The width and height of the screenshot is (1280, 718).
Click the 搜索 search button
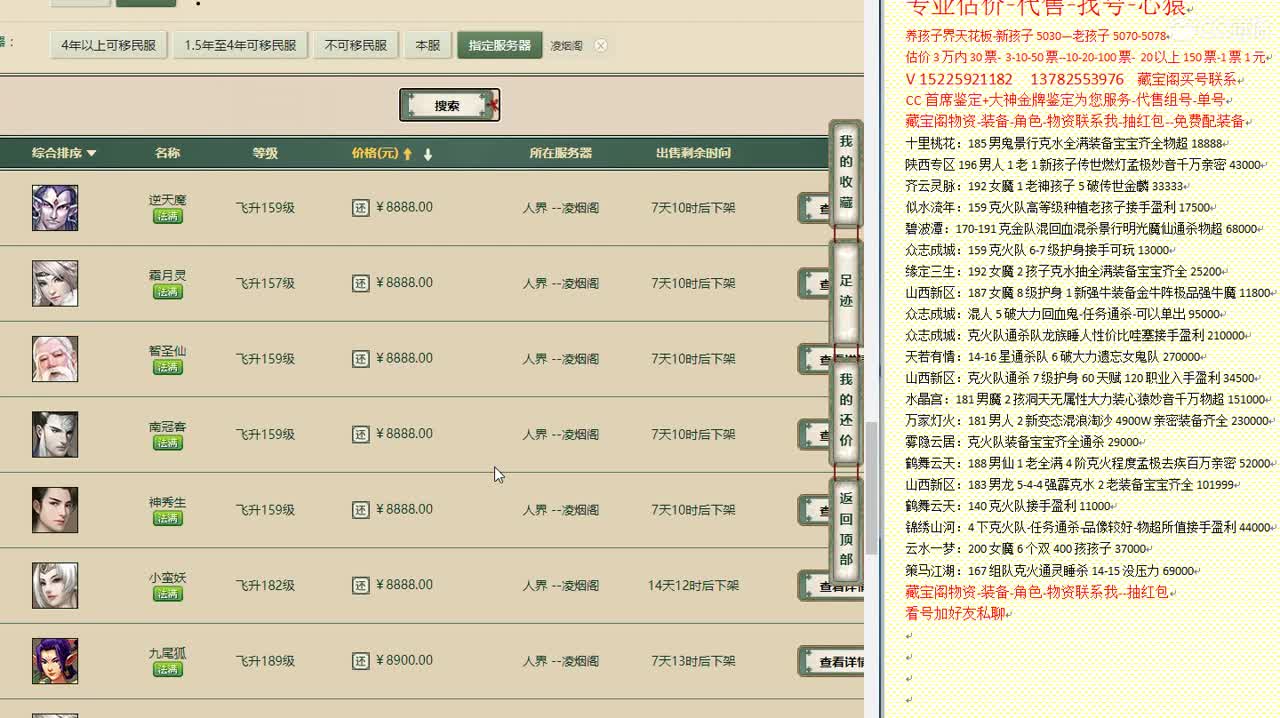pyautogui.click(x=449, y=105)
